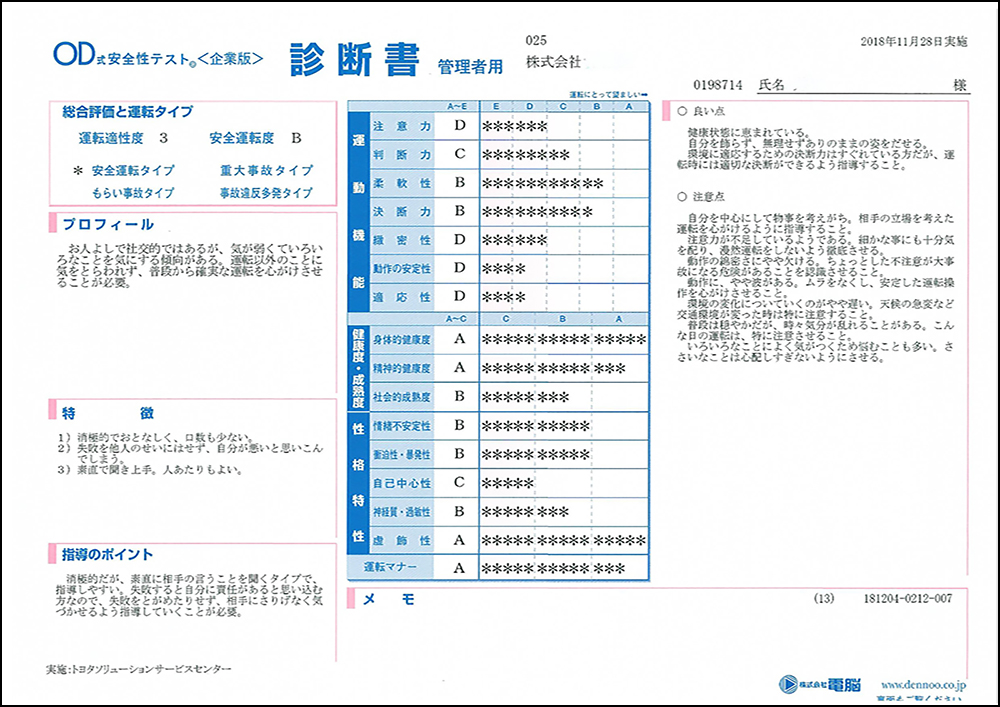The height and width of the screenshot is (707, 1000).
Task: Click the star bar in the 虚飾性 row
Action: (564, 541)
